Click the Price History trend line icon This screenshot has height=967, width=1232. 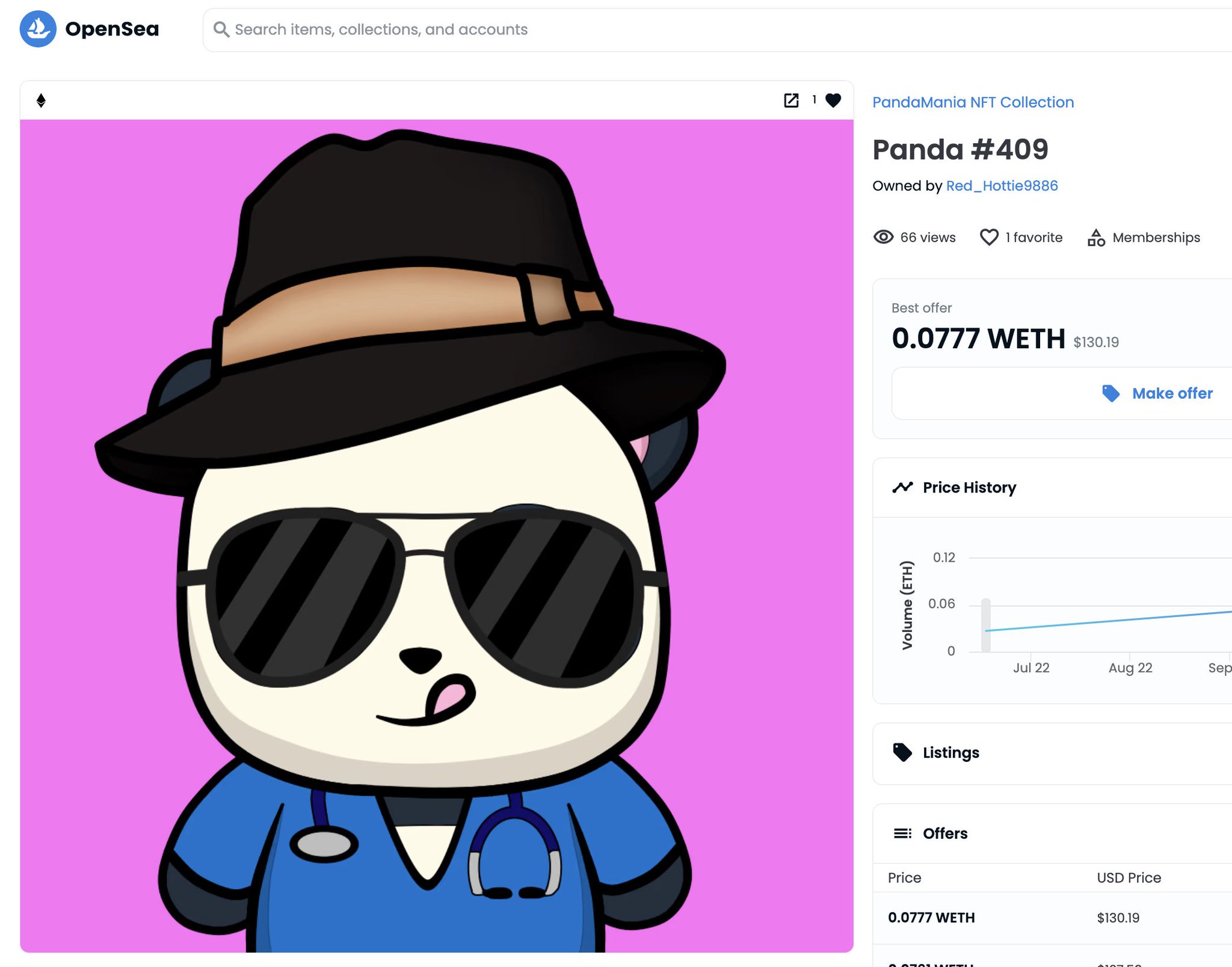[902, 487]
